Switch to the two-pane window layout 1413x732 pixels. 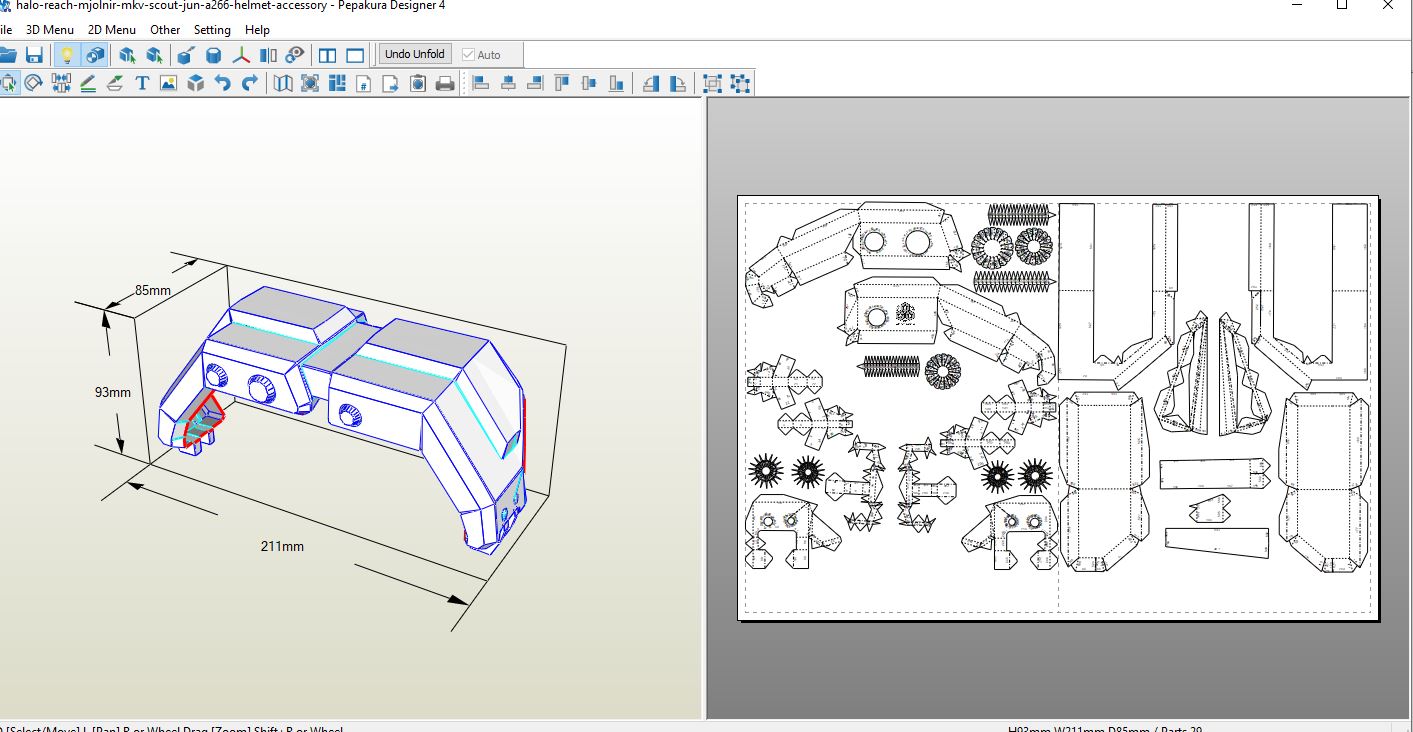[x=327, y=55]
